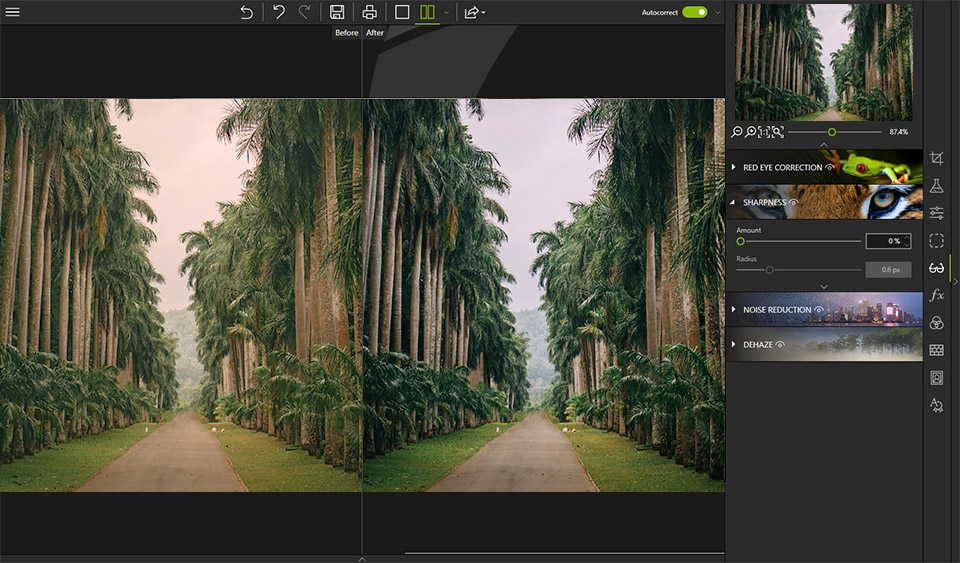The image size is (960, 563).
Task: Zoom in with the plus magnifier
Action: coord(750,132)
